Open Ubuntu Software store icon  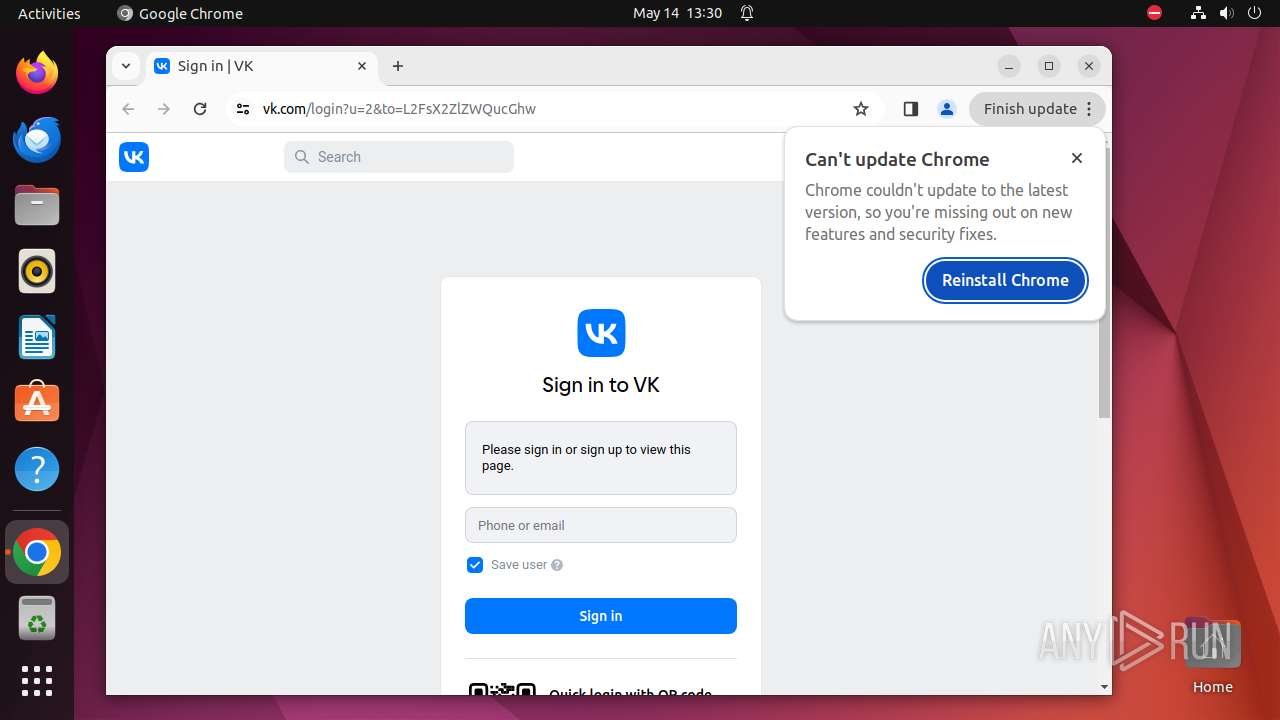click(x=37, y=403)
